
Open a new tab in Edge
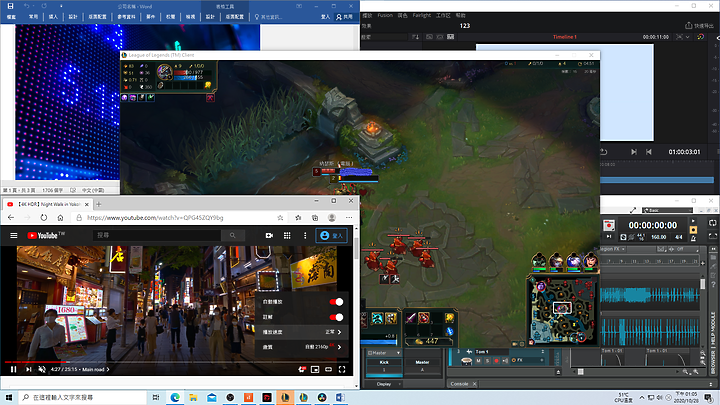(x=98, y=204)
